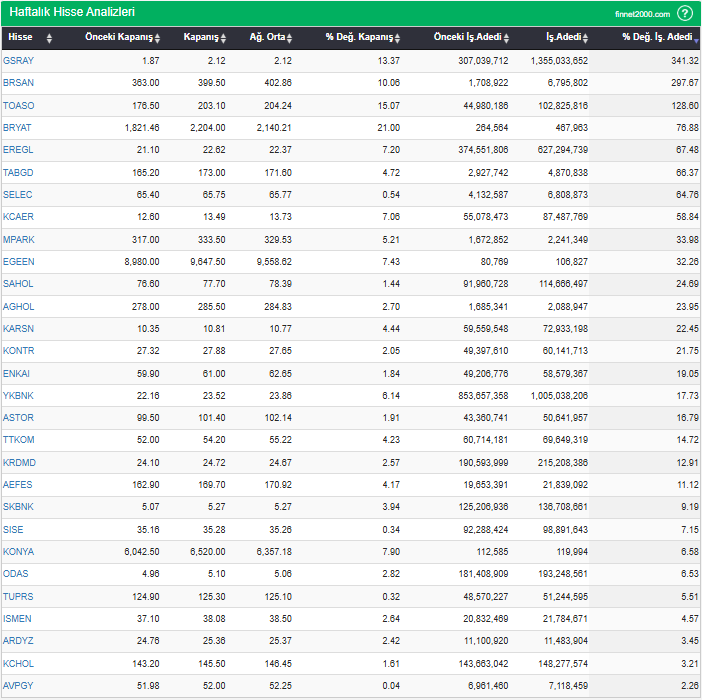Open the finnet2000.com link
The height and width of the screenshot is (700, 702).
tap(643, 14)
